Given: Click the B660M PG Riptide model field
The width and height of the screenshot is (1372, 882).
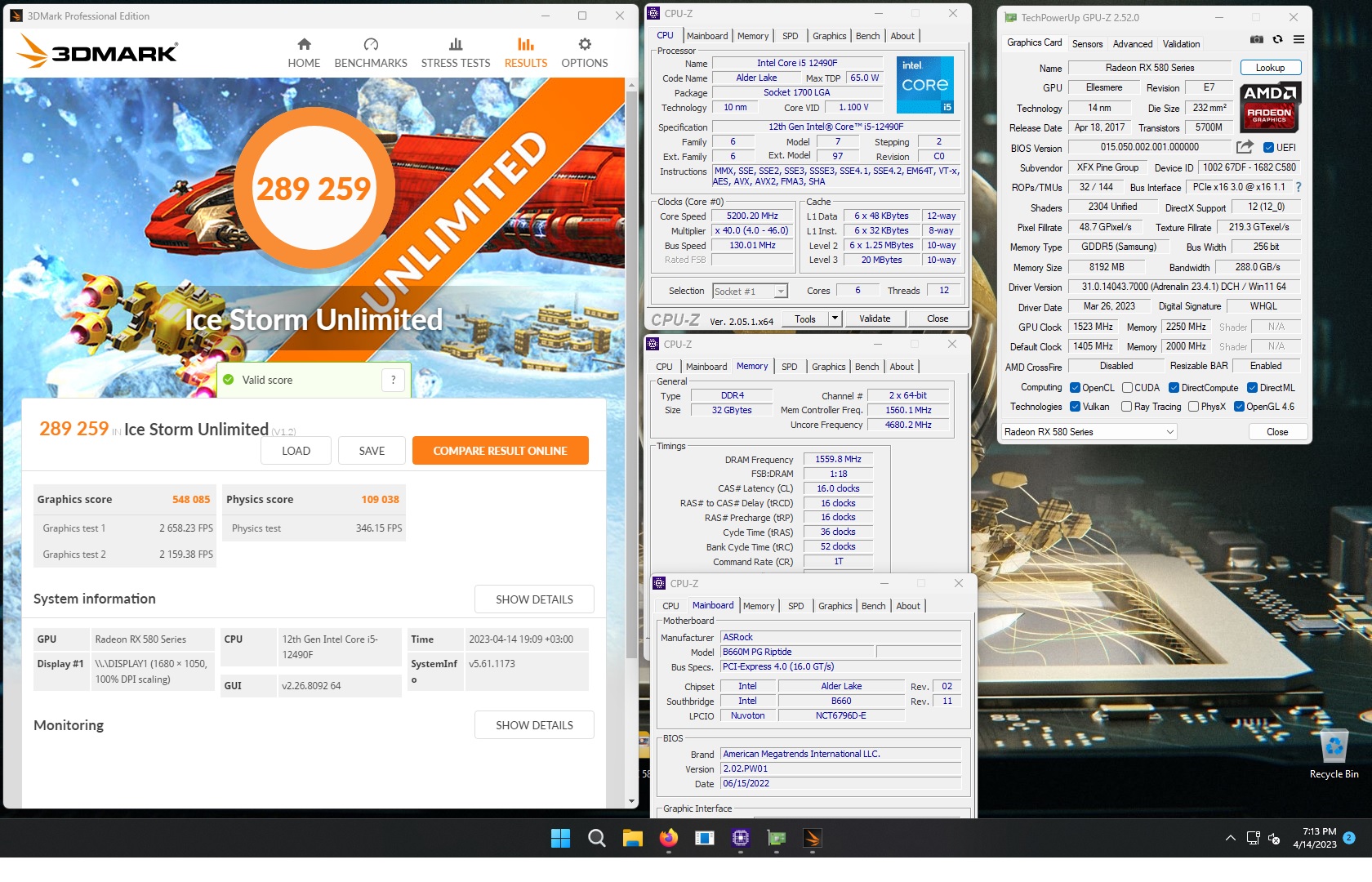Looking at the screenshot, I should coord(797,652).
